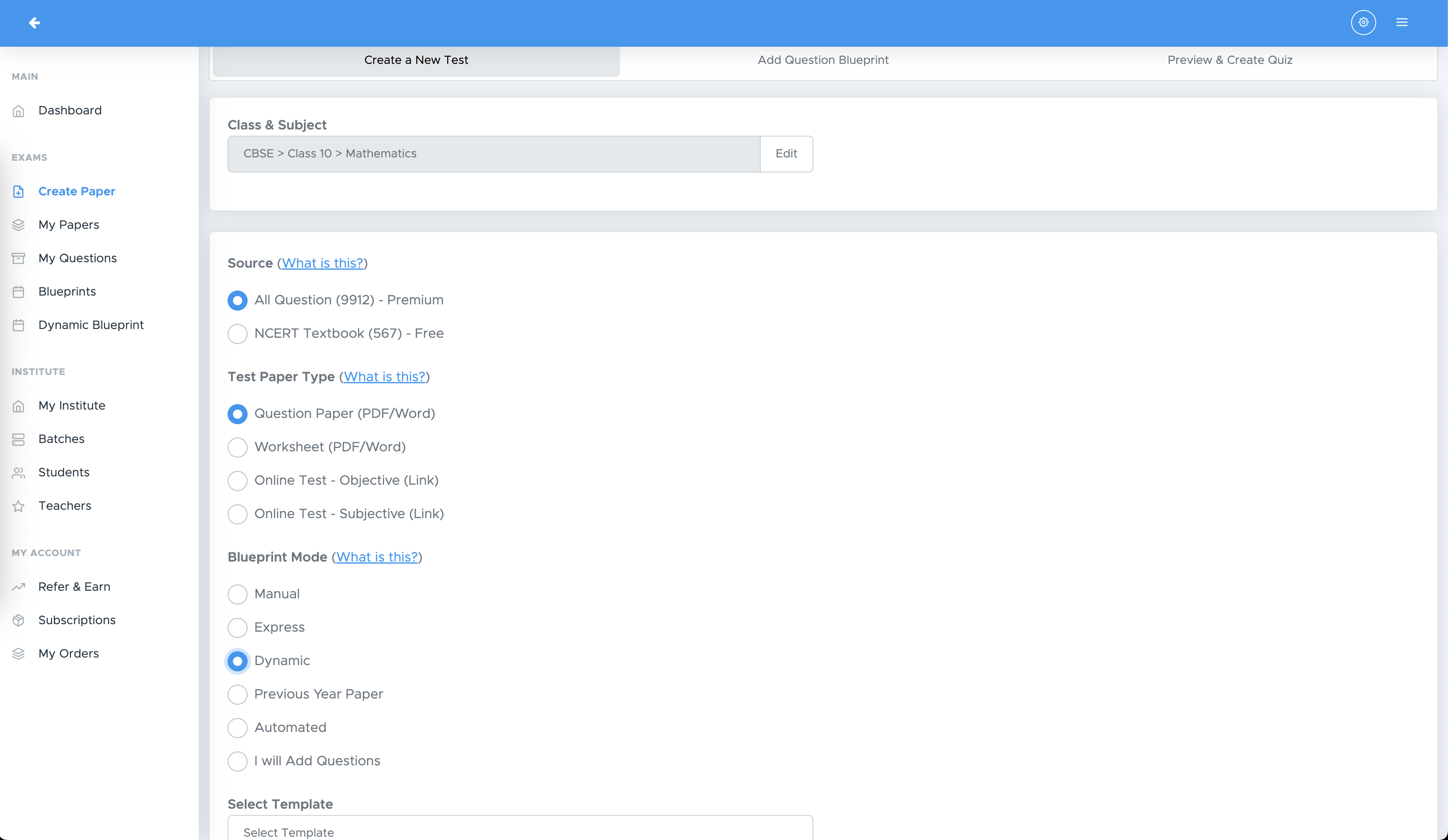Select Automated blueprint mode

point(237,728)
